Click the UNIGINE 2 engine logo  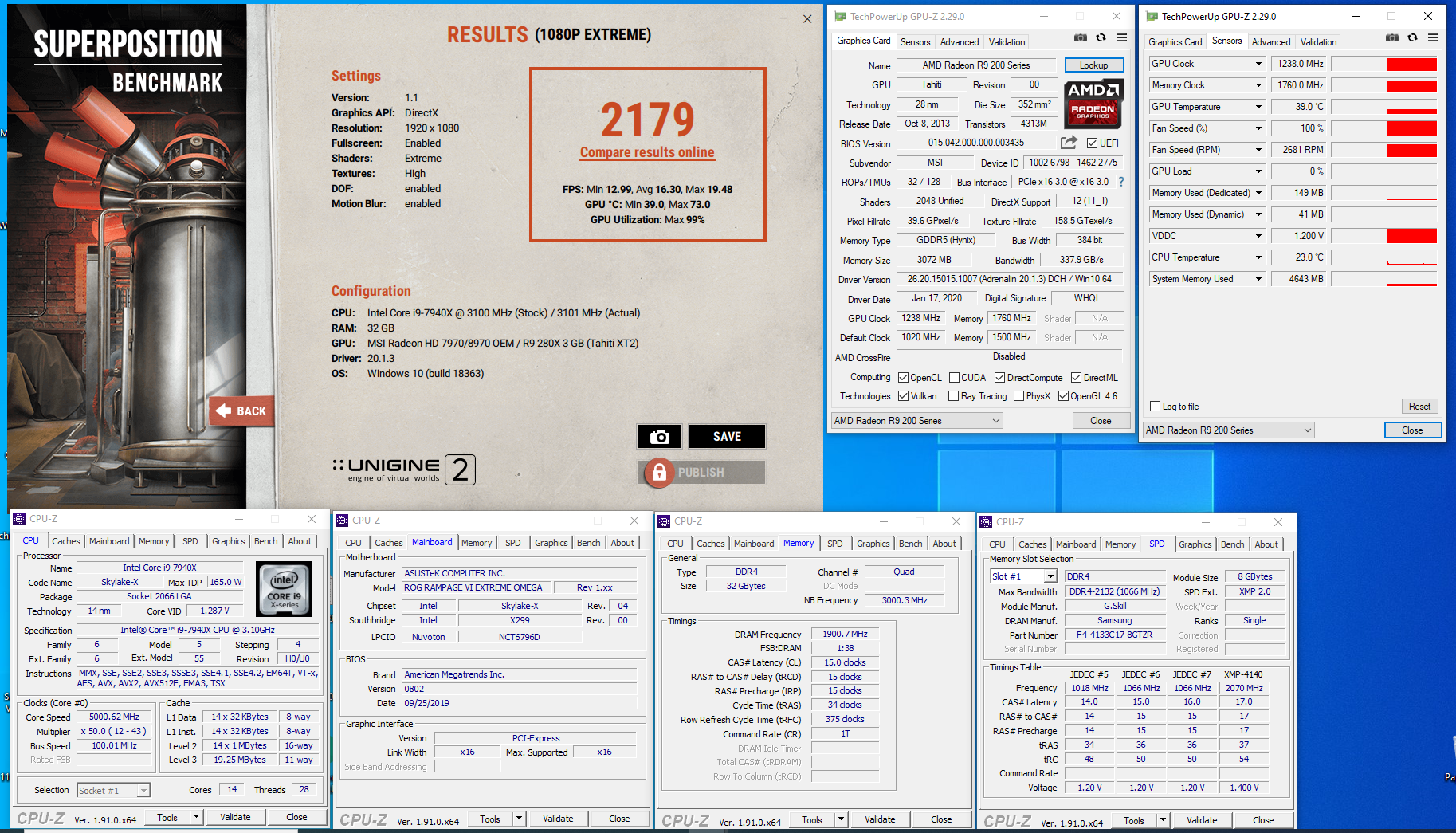pyautogui.click(x=403, y=470)
